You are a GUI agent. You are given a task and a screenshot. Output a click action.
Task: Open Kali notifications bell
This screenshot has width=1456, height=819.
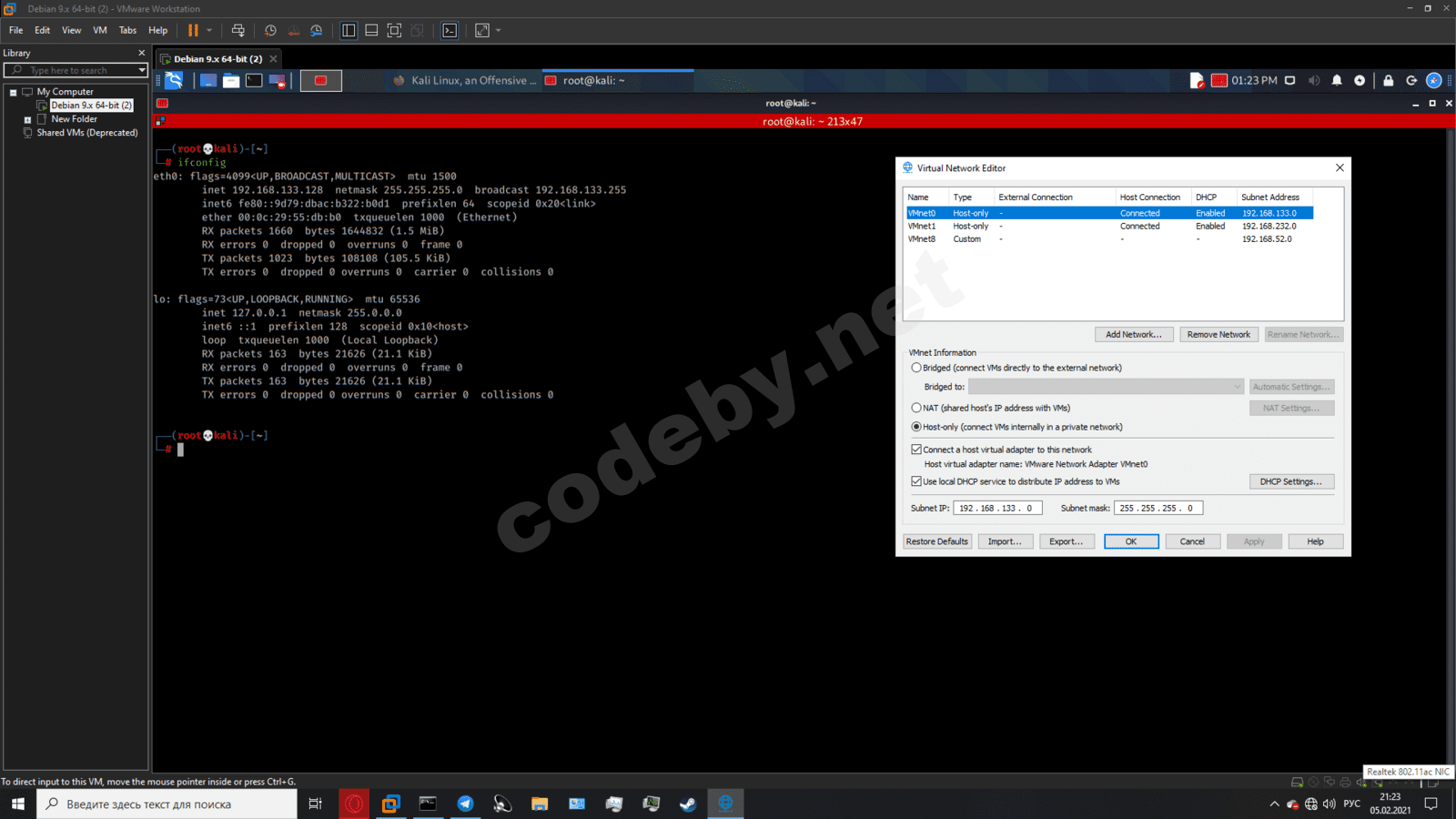click(1337, 80)
